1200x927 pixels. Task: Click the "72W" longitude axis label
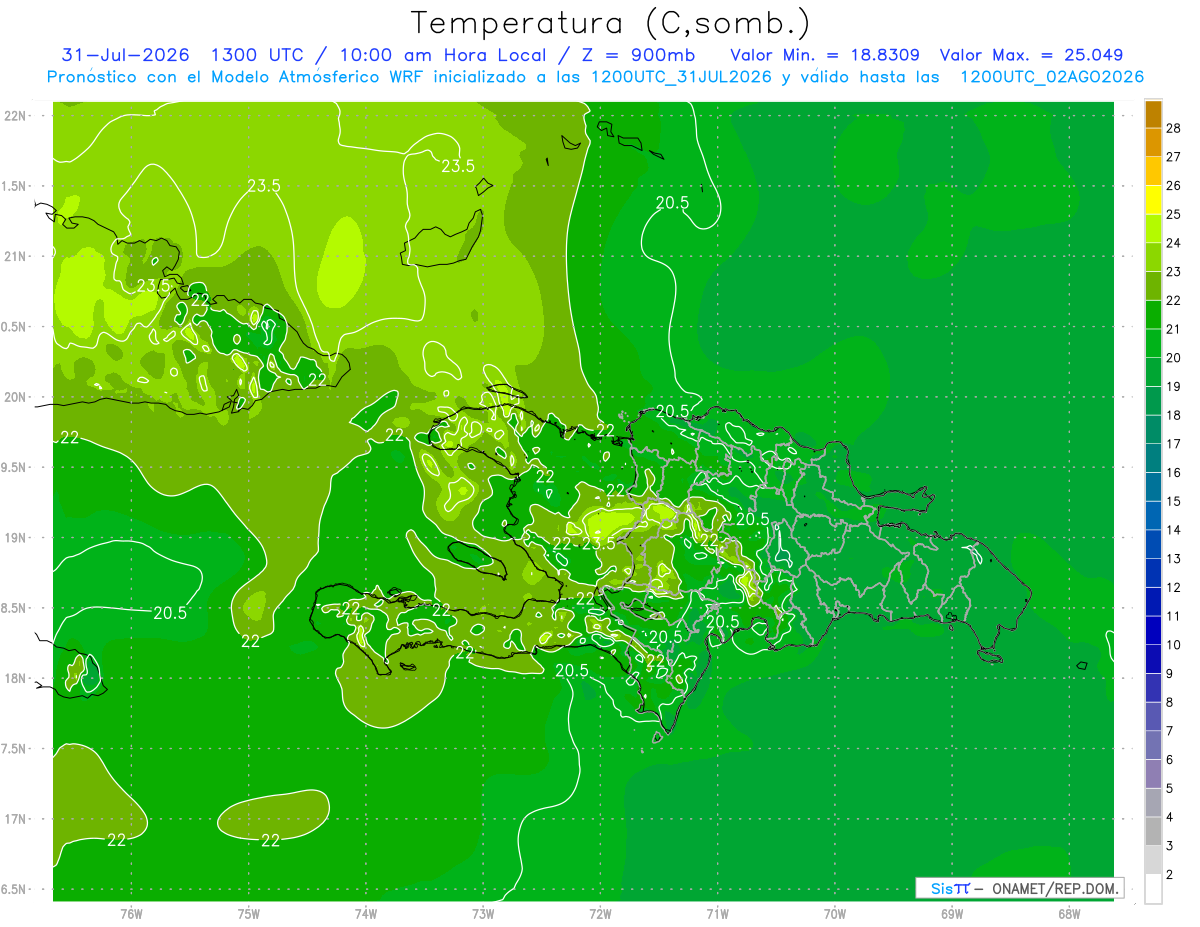(600, 913)
